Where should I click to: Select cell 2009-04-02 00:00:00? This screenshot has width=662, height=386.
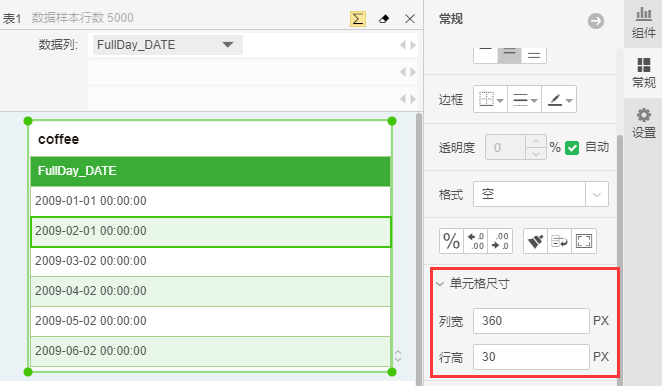[x=210, y=291]
